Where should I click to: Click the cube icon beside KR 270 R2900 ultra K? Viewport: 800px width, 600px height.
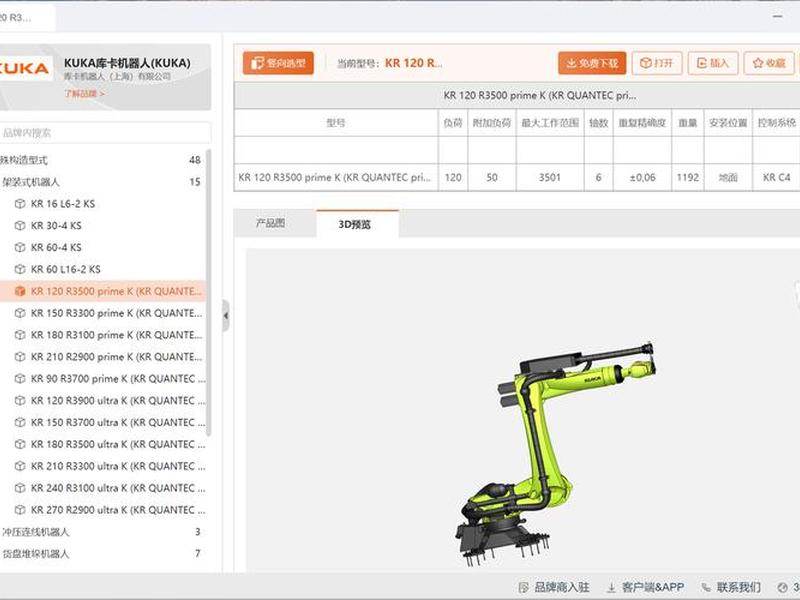point(20,510)
